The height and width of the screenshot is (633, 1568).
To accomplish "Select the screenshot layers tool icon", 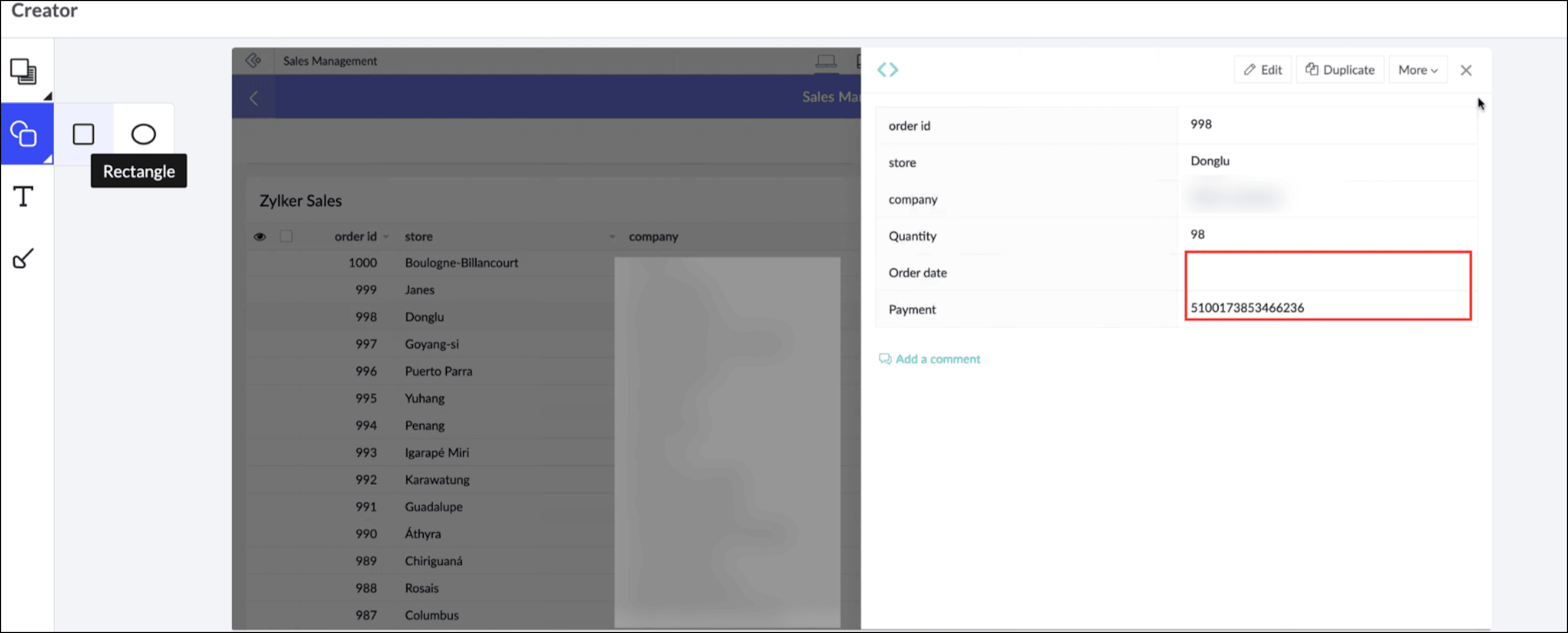I will point(24,72).
